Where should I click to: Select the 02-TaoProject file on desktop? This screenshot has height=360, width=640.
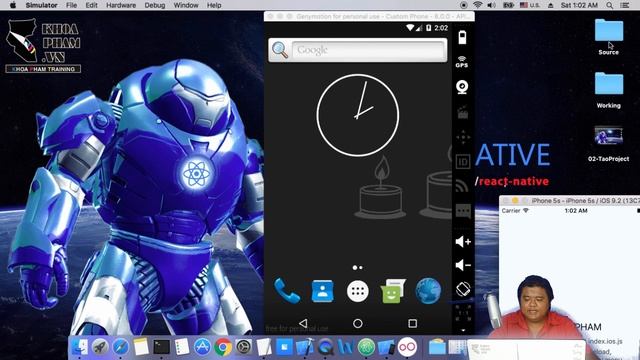[609, 143]
